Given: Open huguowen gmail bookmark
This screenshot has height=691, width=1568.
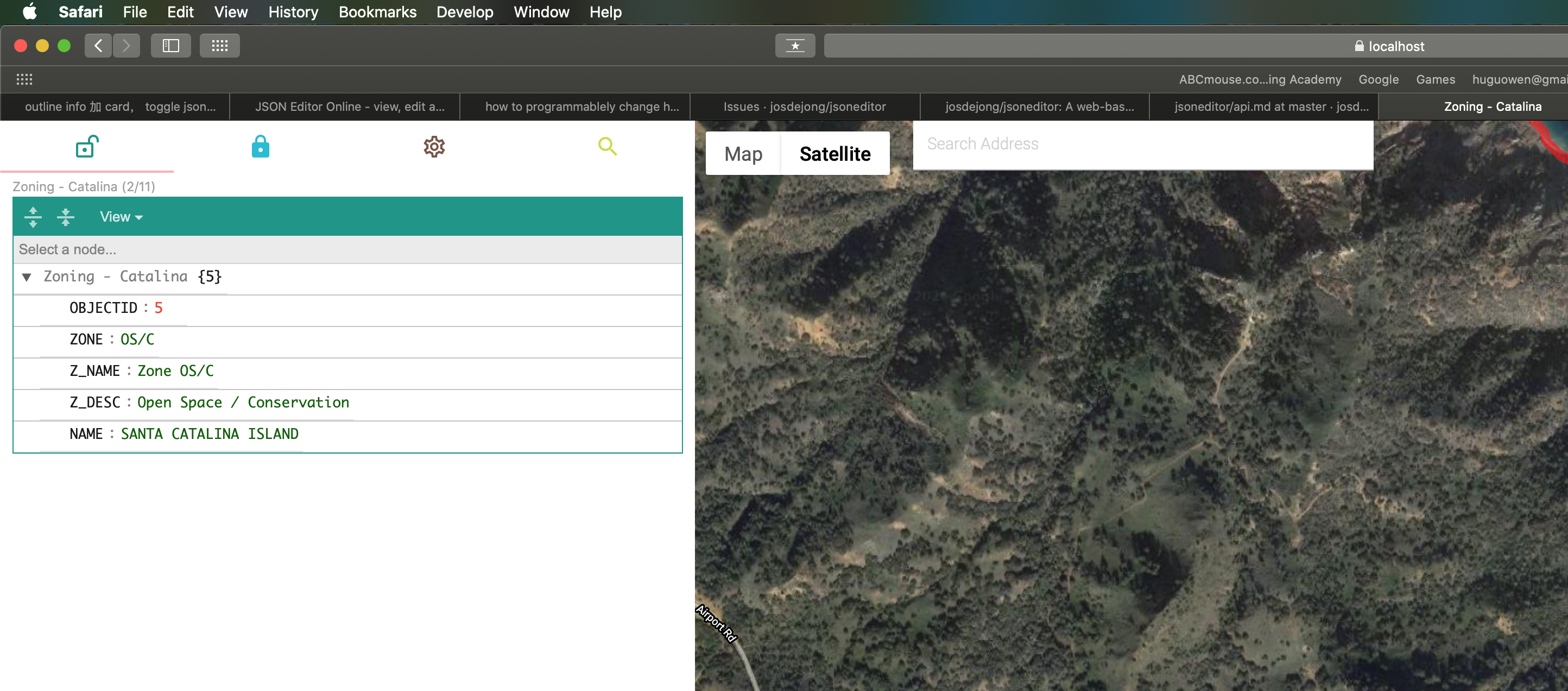Looking at the screenshot, I should [1519, 79].
